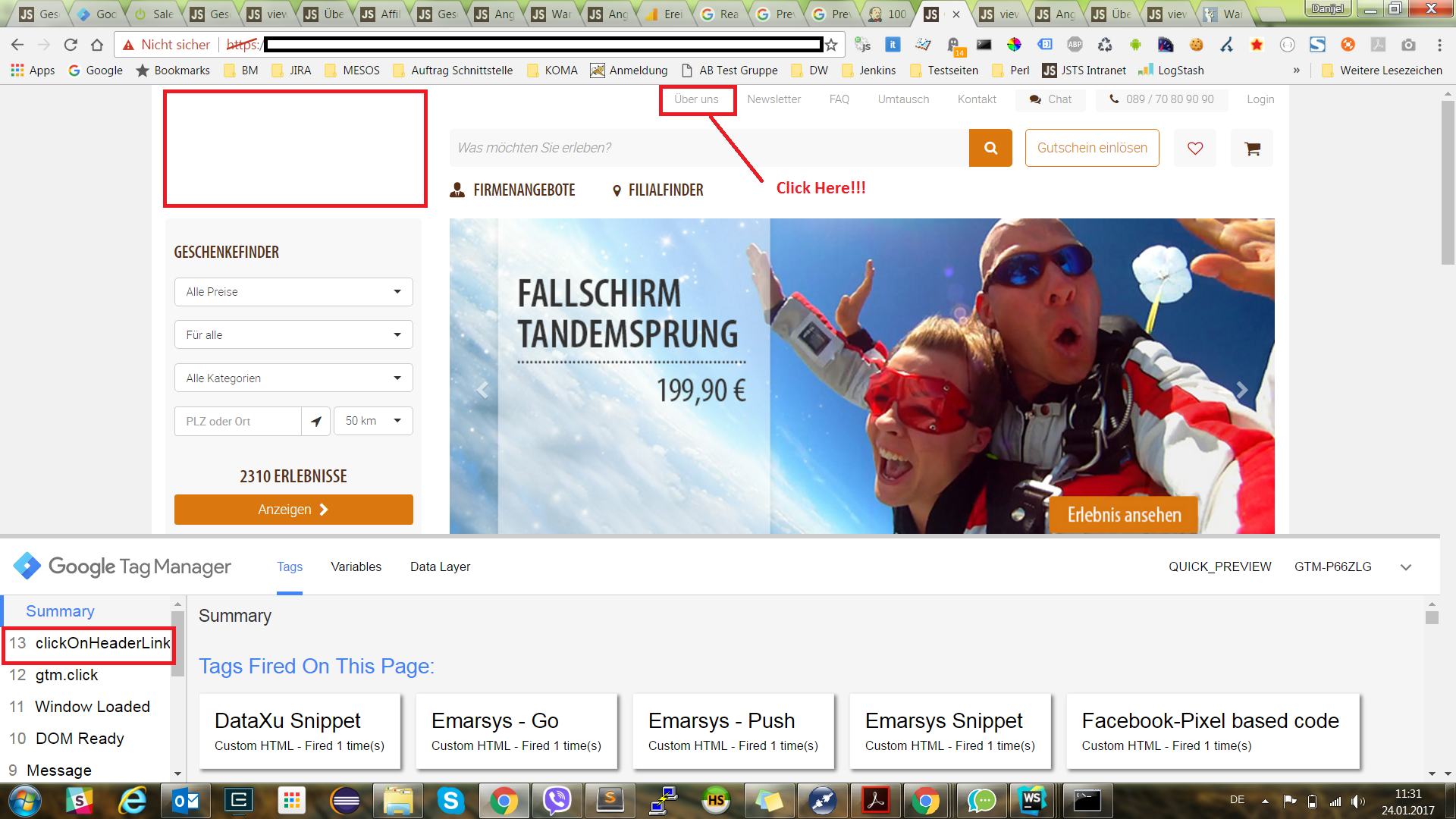Go to next banner slide arrow

[1241, 390]
